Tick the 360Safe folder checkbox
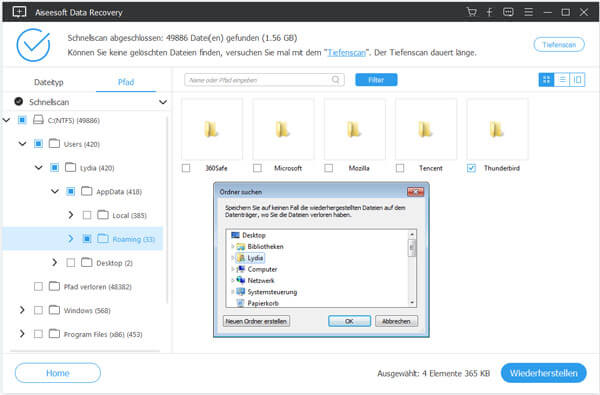 coord(186,168)
